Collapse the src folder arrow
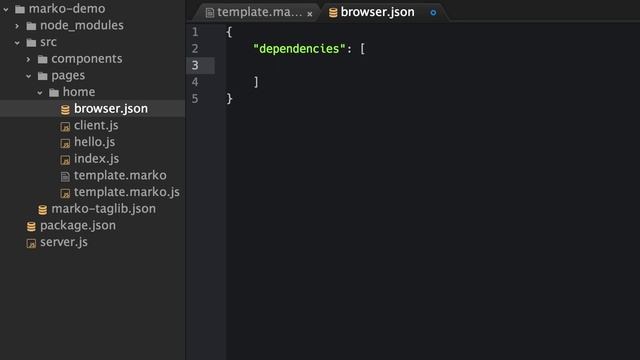 click(17, 42)
